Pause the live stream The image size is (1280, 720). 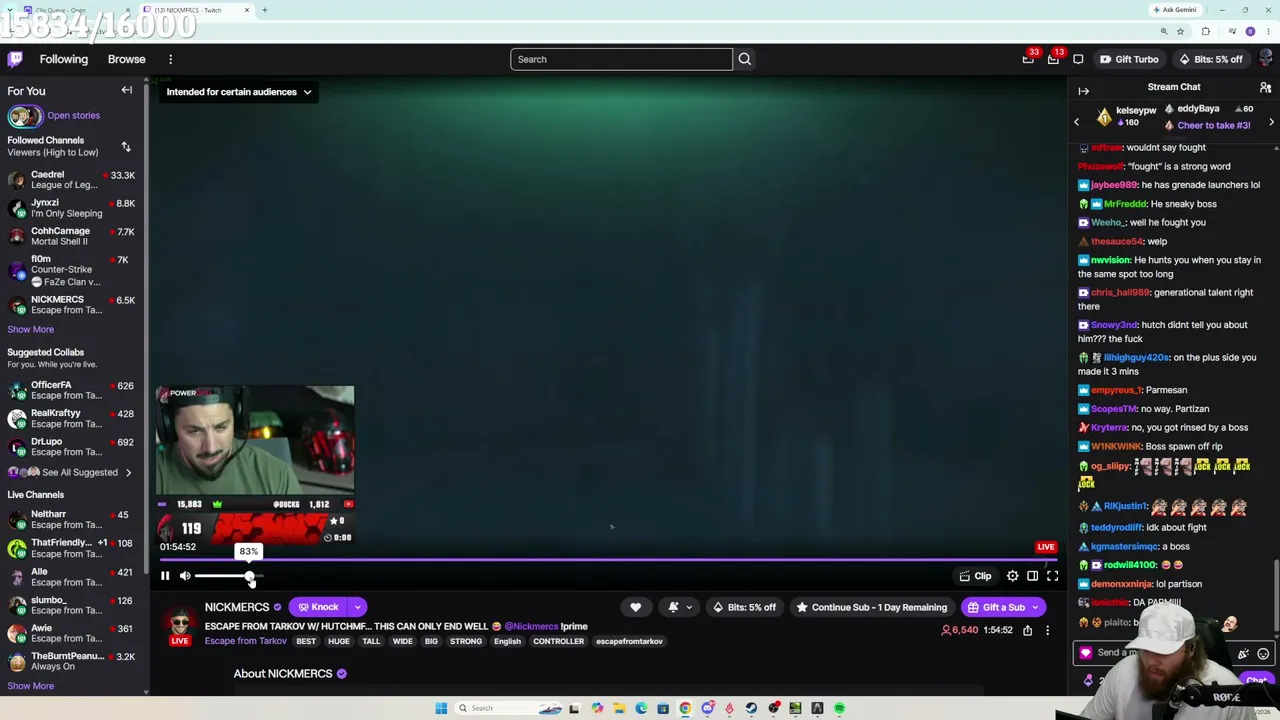tap(165, 576)
